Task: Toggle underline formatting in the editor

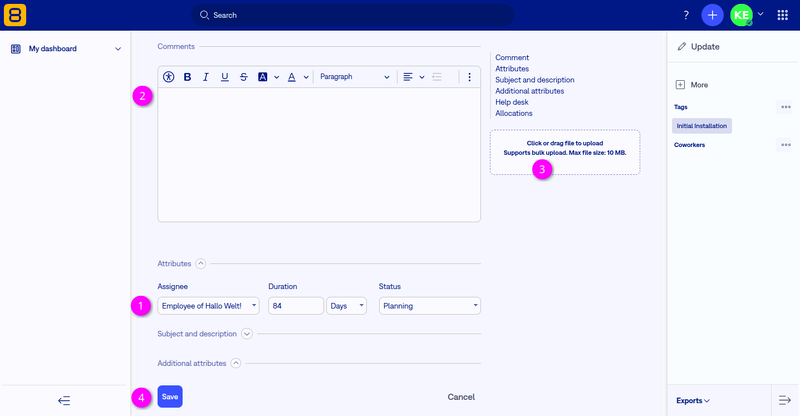Action: pos(224,77)
